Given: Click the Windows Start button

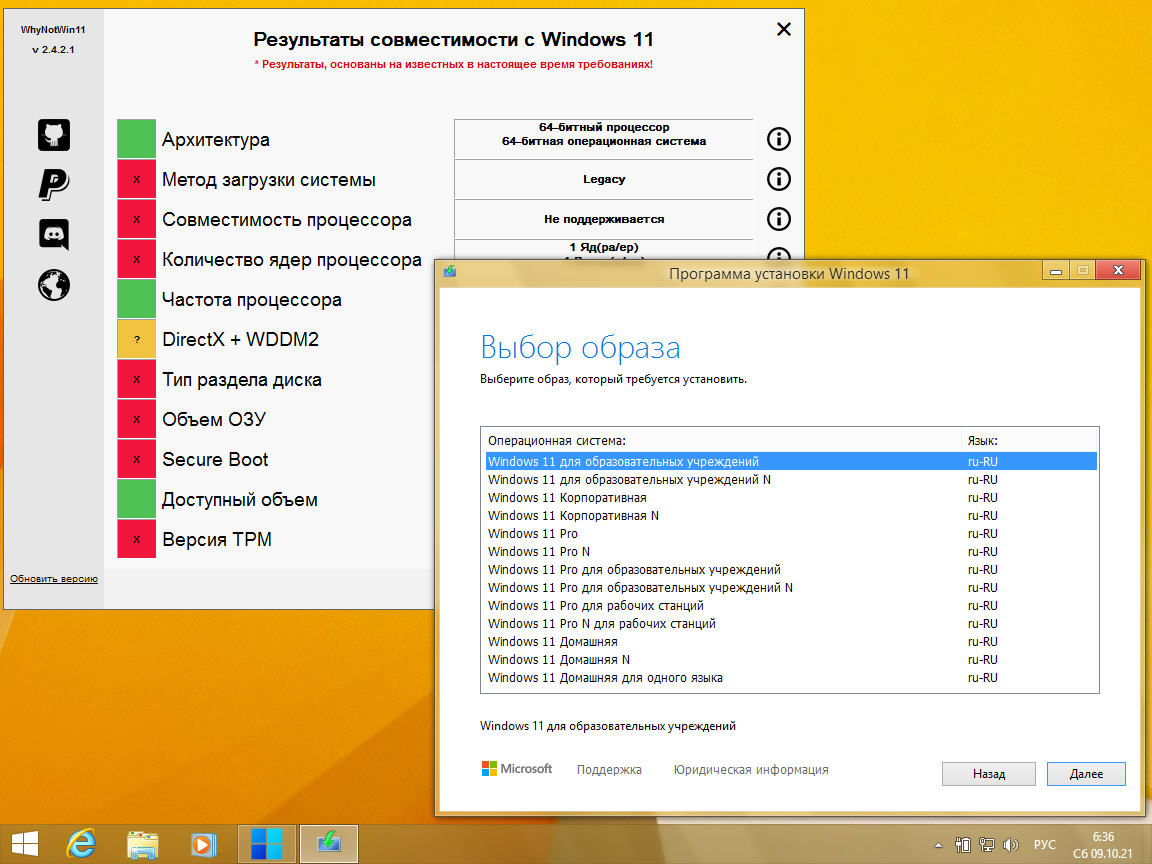Looking at the screenshot, I should [x=25, y=843].
